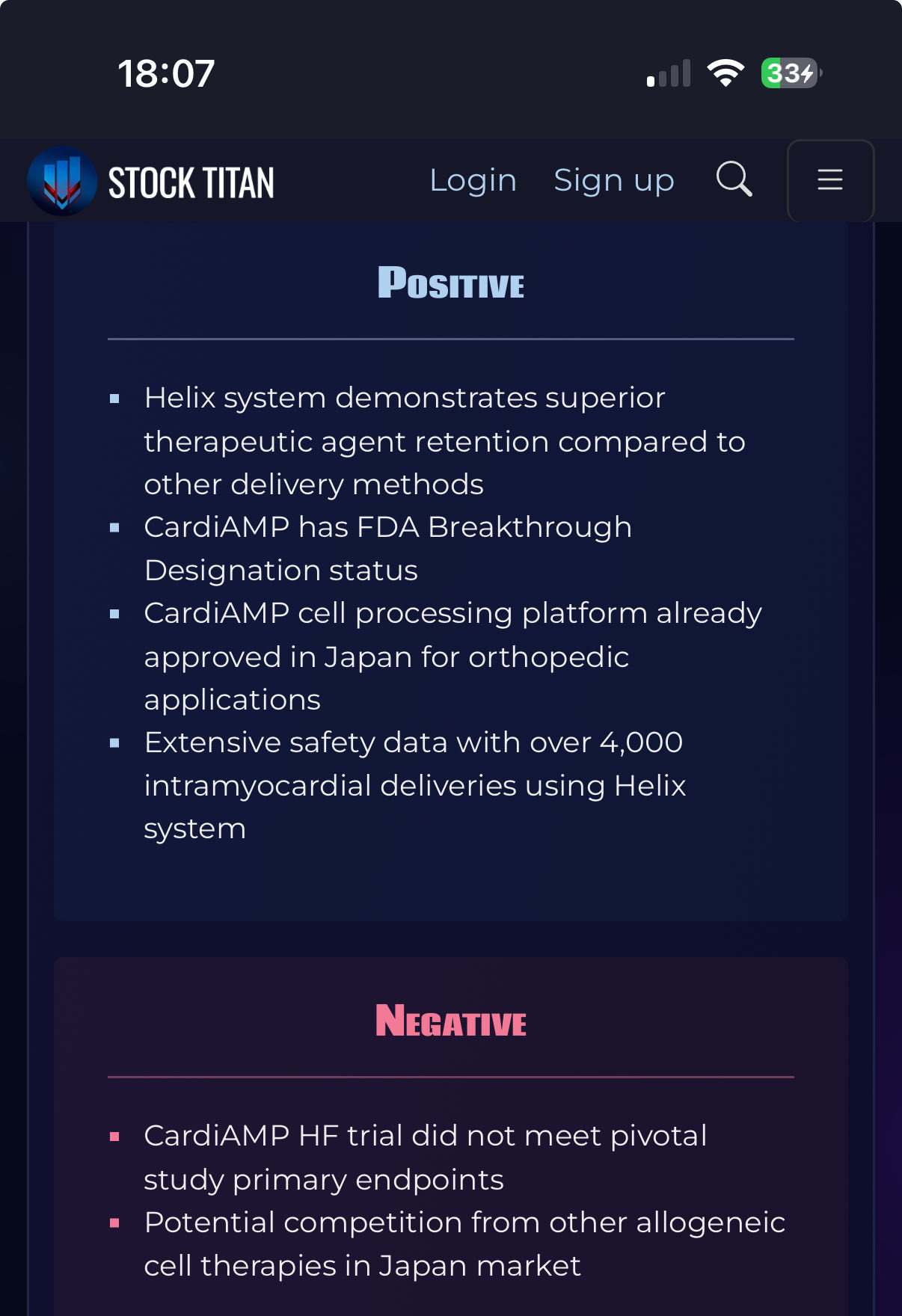Click the Sign up link
The image size is (902, 1316).
(x=614, y=181)
